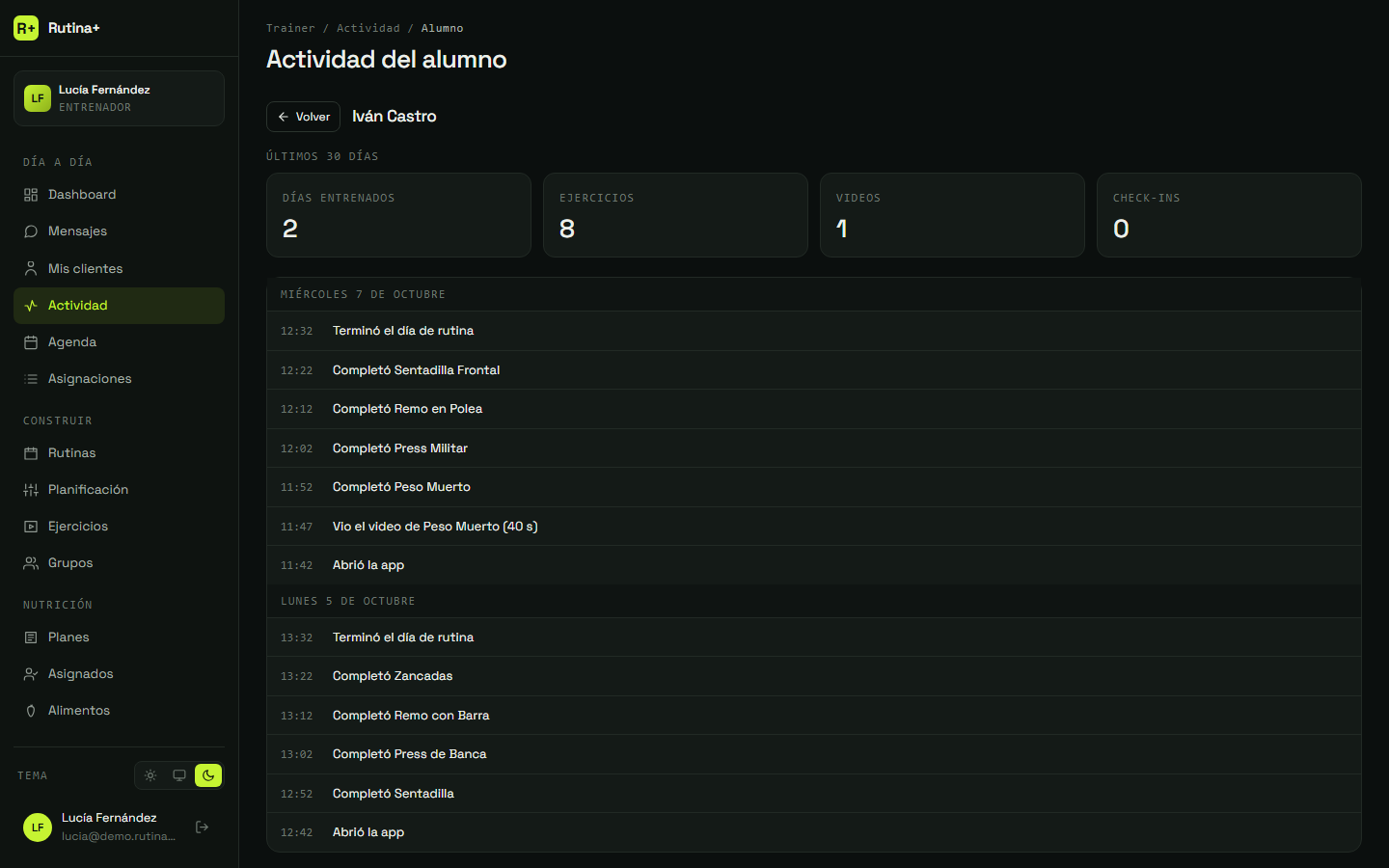This screenshot has height=868, width=1389.
Task: Open Dashboard from the sidebar
Action: point(119,195)
